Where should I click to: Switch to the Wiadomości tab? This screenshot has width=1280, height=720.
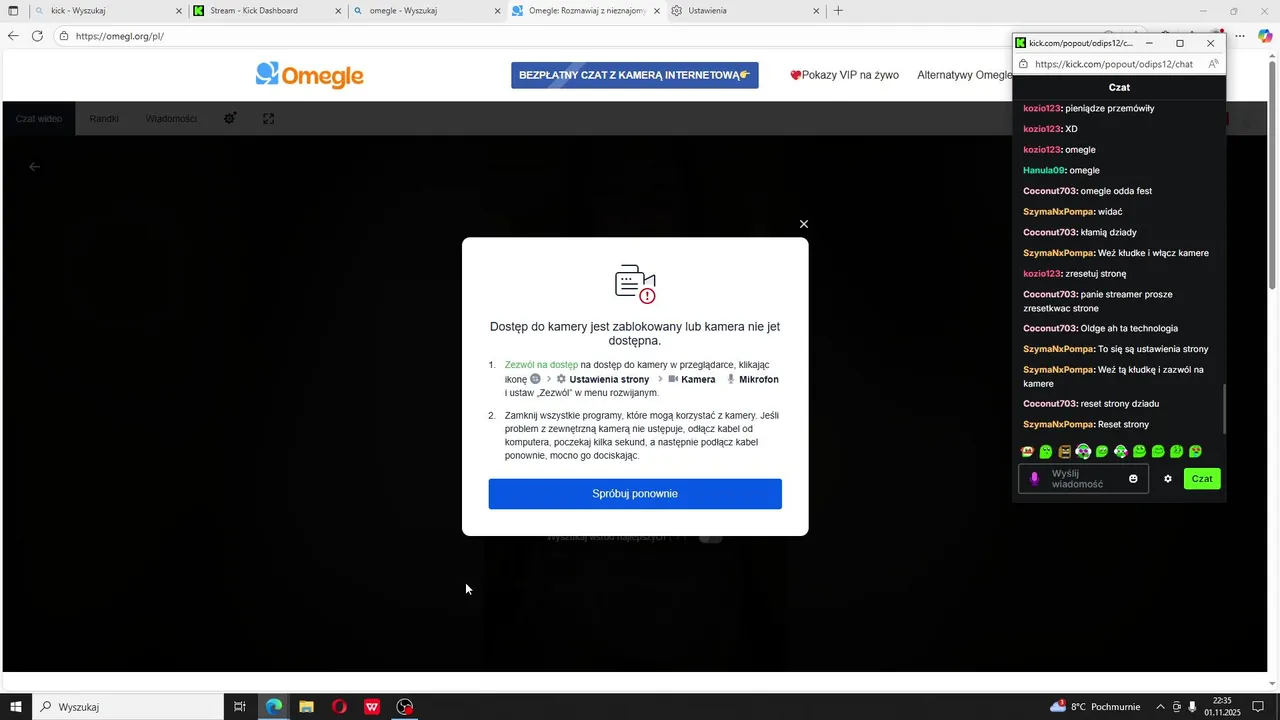pos(171,119)
